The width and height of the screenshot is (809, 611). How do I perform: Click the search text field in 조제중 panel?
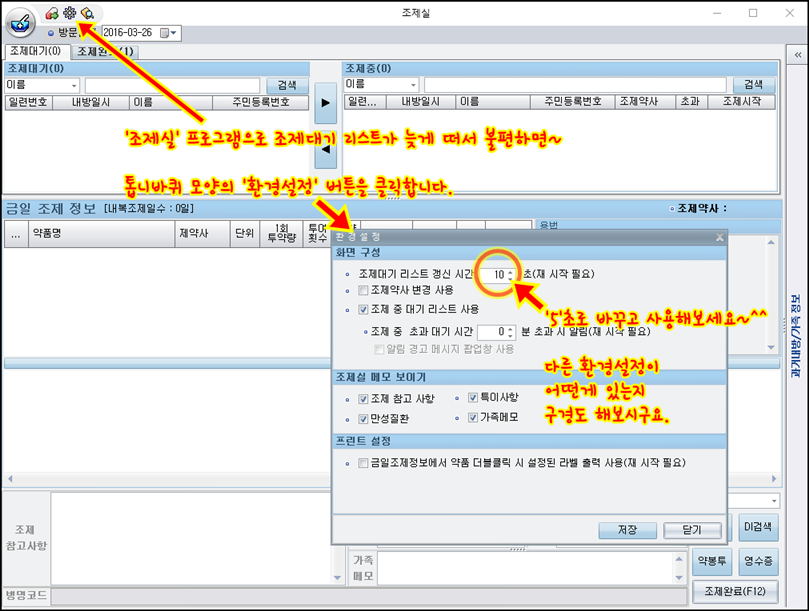[576, 86]
